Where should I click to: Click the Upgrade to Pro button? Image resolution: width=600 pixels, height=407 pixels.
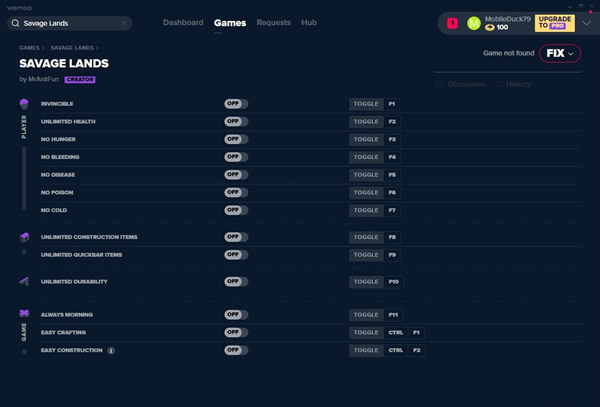[x=554, y=23]
